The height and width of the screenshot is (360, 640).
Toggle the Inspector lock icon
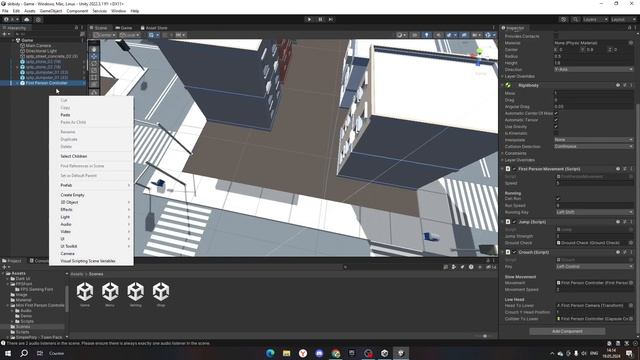(x=629, y=28)
